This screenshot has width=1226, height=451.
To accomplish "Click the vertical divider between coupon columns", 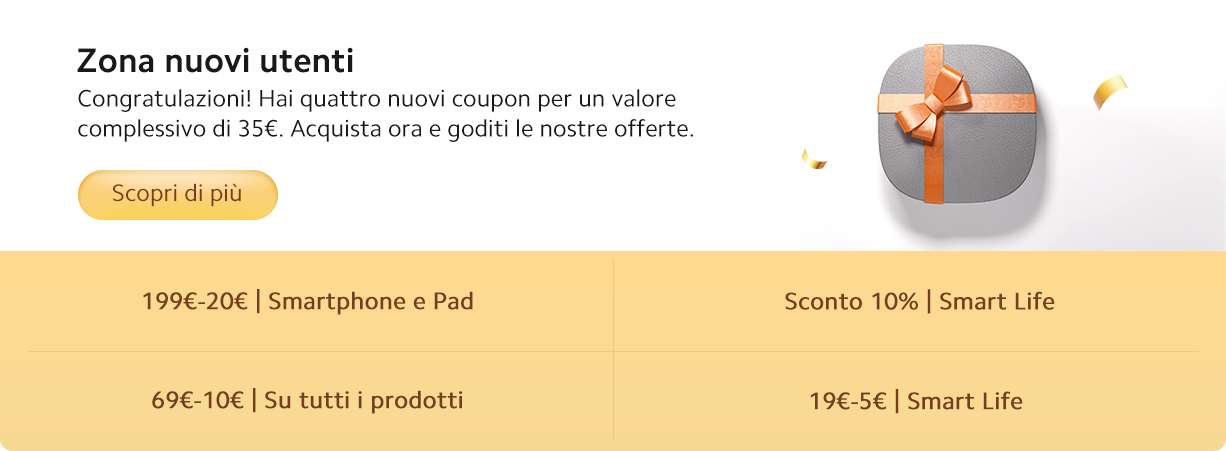I will [x=613, y=350].
